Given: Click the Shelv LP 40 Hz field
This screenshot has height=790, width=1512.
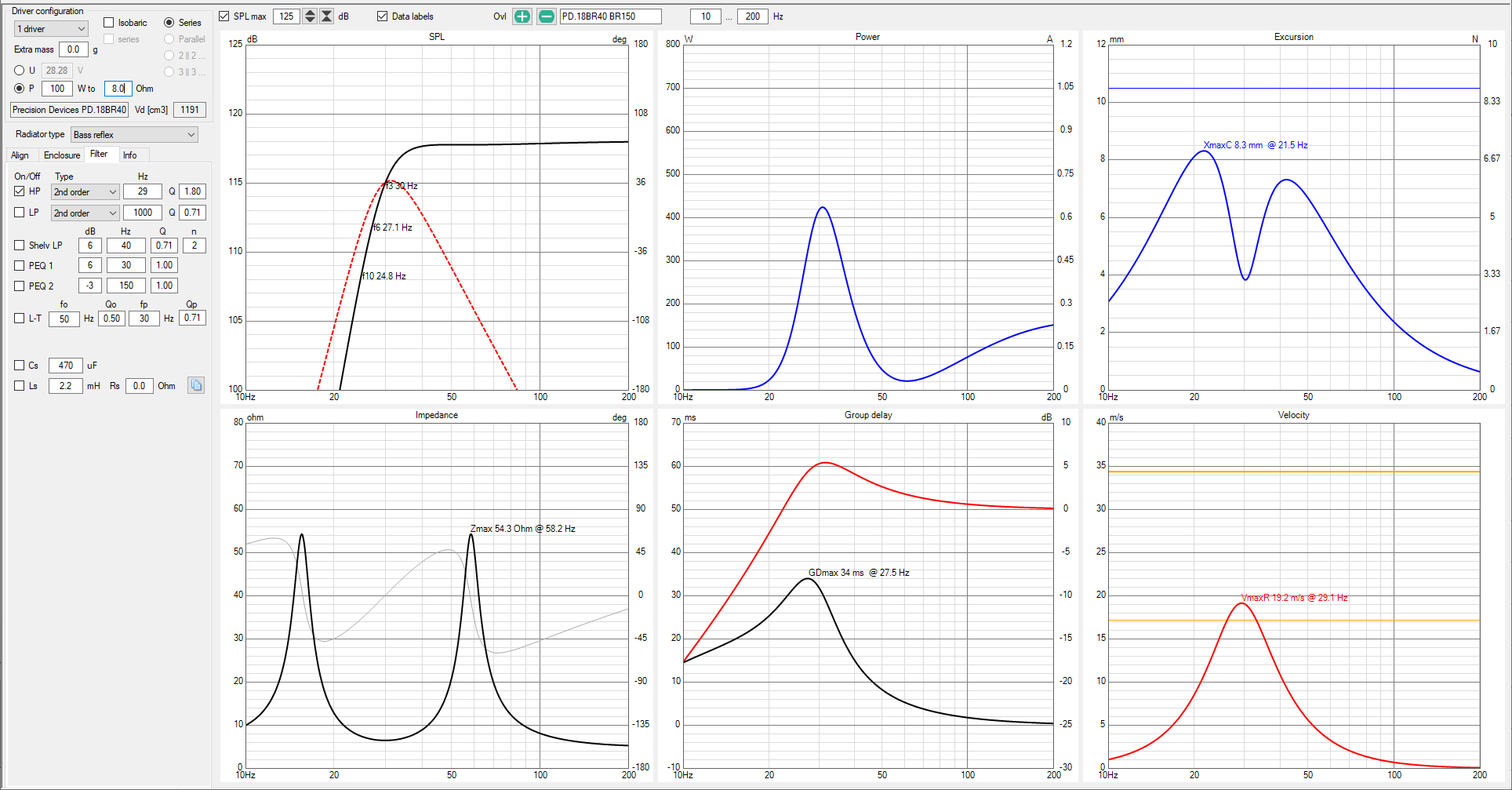Looking at the screenshot, I should [126, 246].
